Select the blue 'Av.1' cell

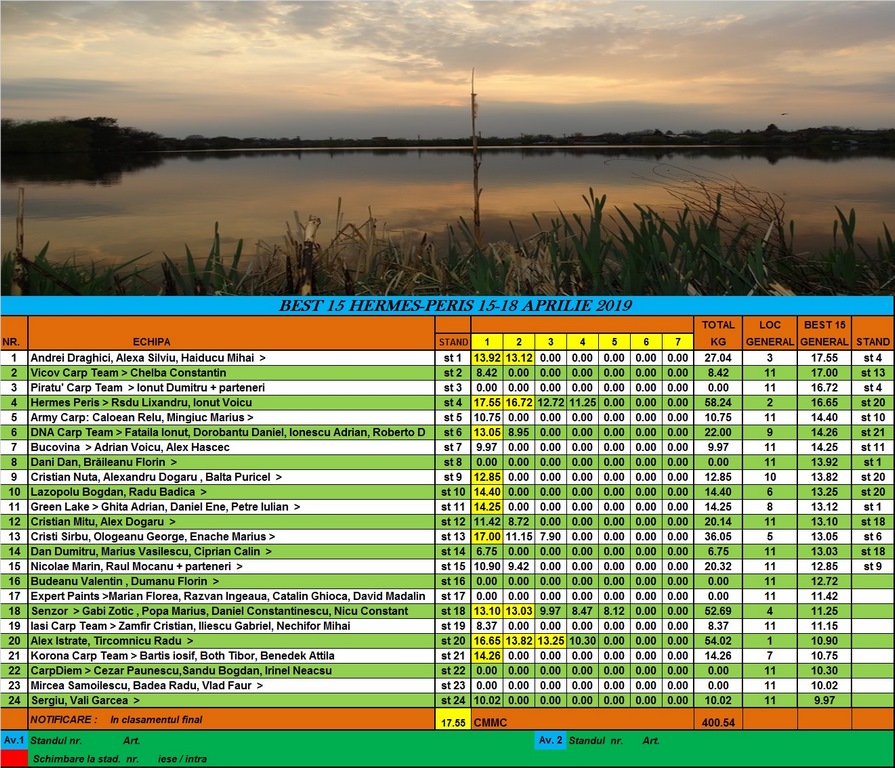click(x=14, y=740)
